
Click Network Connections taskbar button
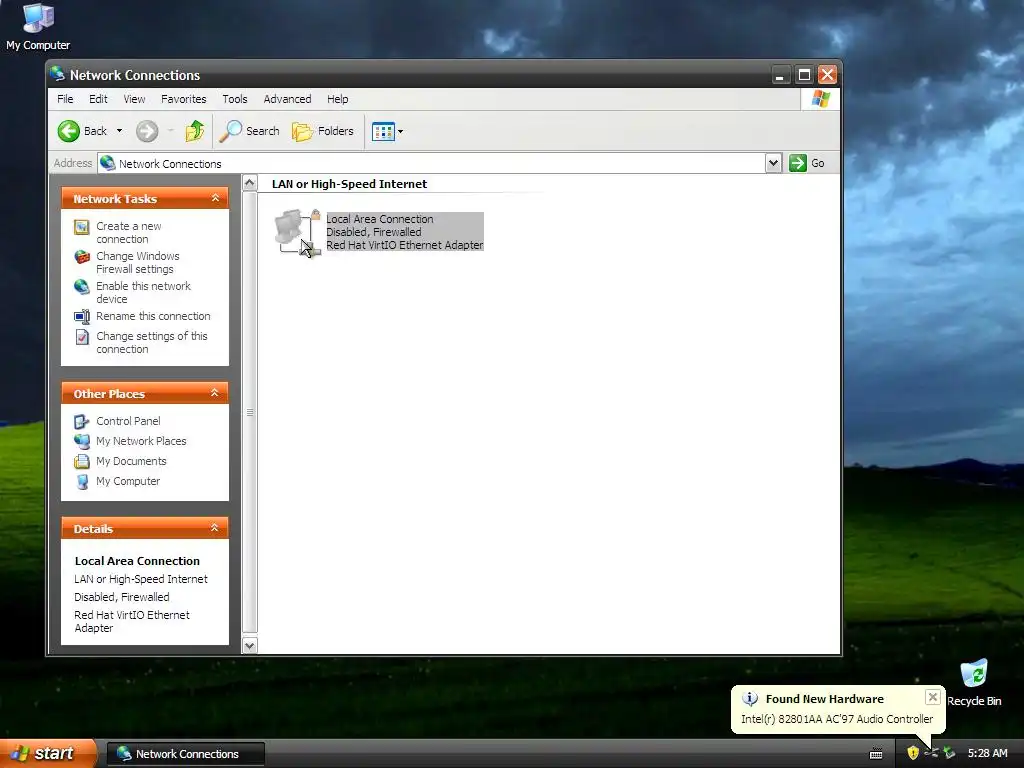(186, 754)
